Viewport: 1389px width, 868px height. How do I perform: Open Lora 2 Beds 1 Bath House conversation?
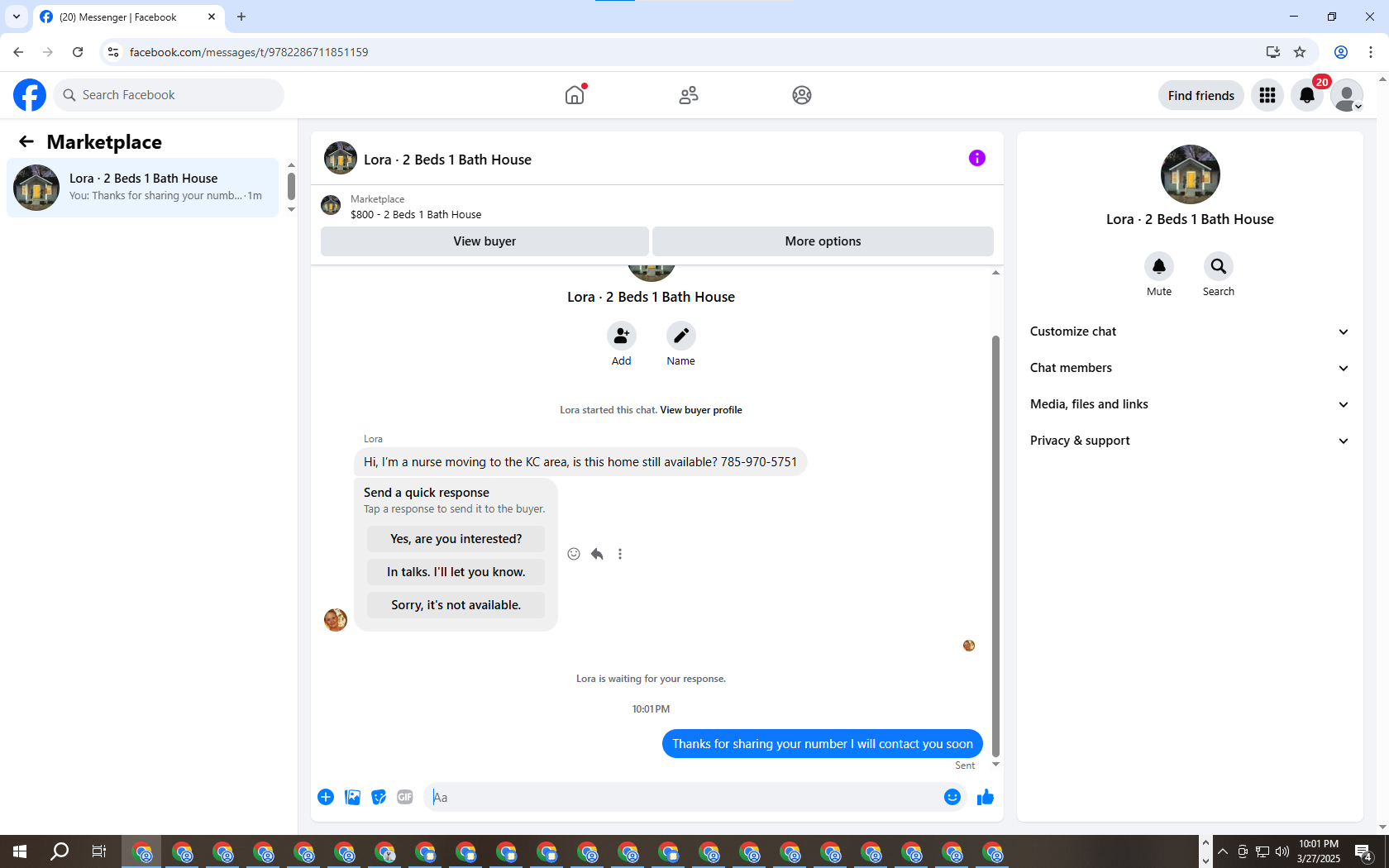pyautogui.click(x=143, y=188)
